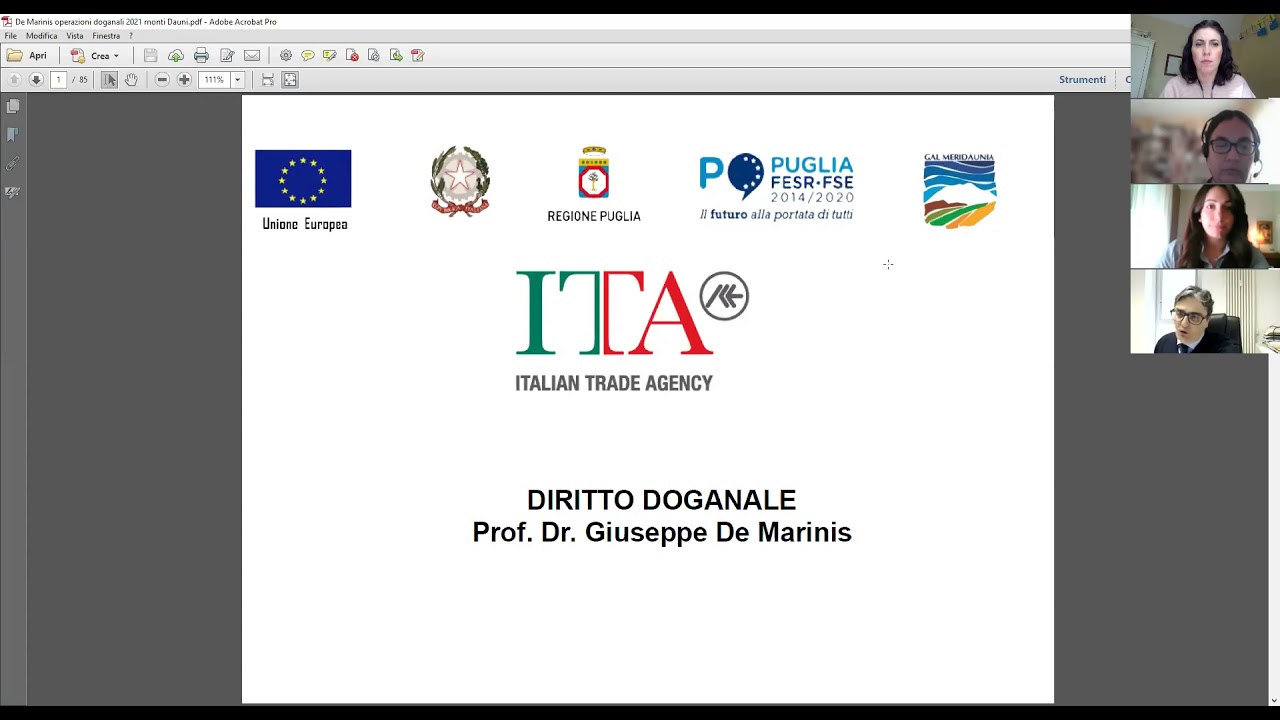Viewport: 1280px width, 720px height.
Task: Click the edit text and images icon
Action: click(x=227, y=56)
